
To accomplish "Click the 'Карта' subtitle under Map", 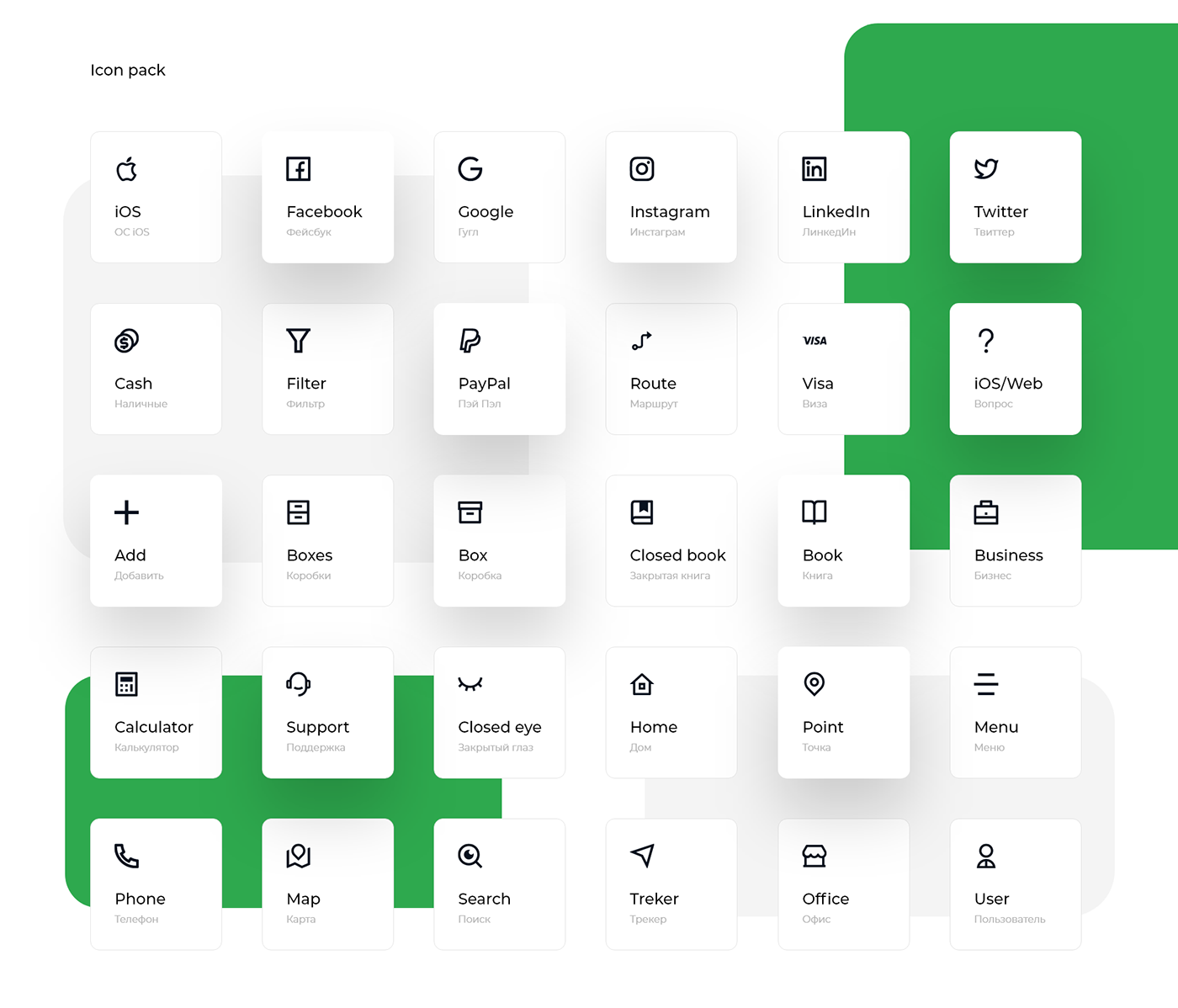I will click(300, 919).
